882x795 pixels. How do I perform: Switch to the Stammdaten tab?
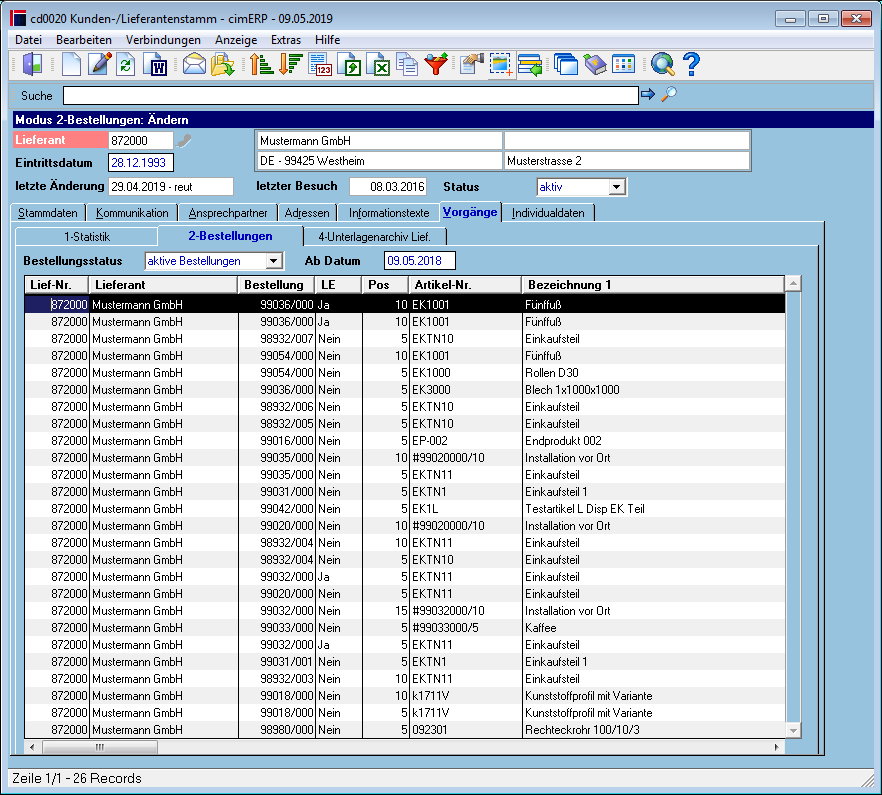tap(48, 213)
